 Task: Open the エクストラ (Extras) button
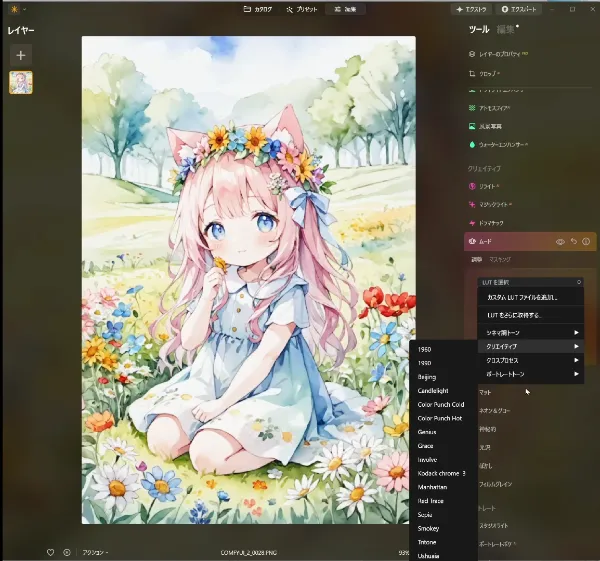tap(471, 9)
